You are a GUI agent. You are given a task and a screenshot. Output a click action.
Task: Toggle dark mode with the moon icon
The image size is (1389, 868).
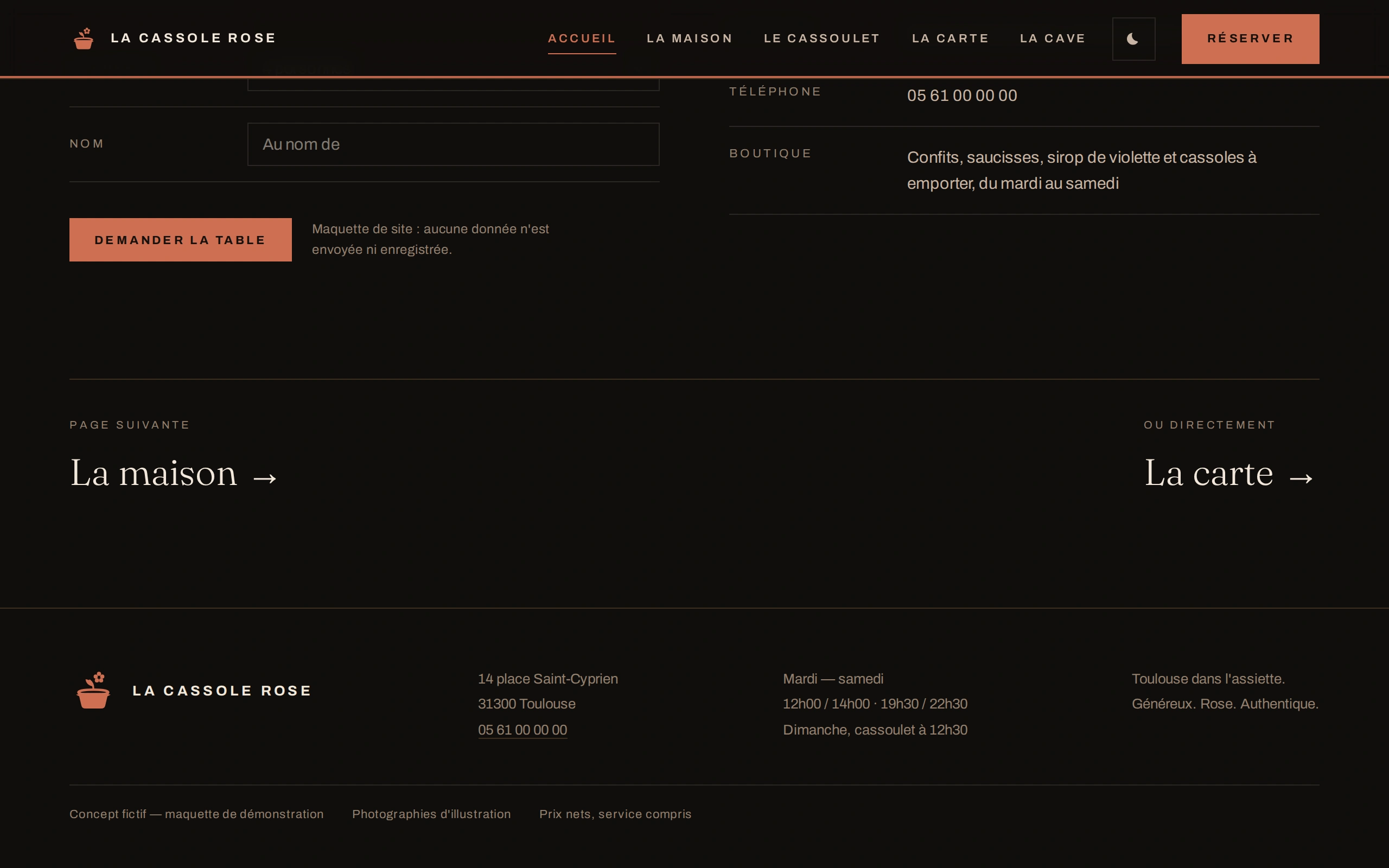(x=1133, y=39)
